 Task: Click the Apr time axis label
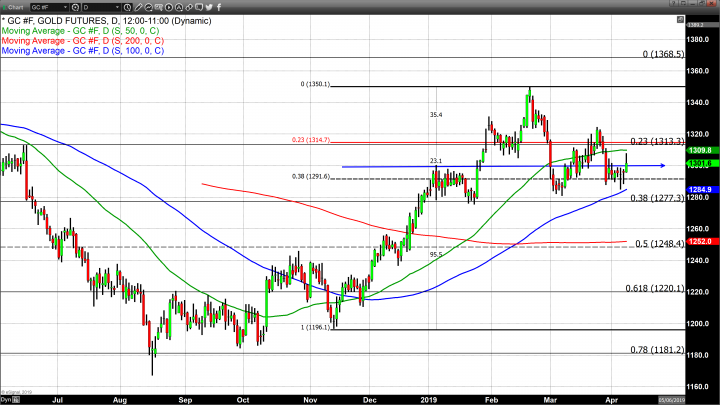tap(611, 400)
